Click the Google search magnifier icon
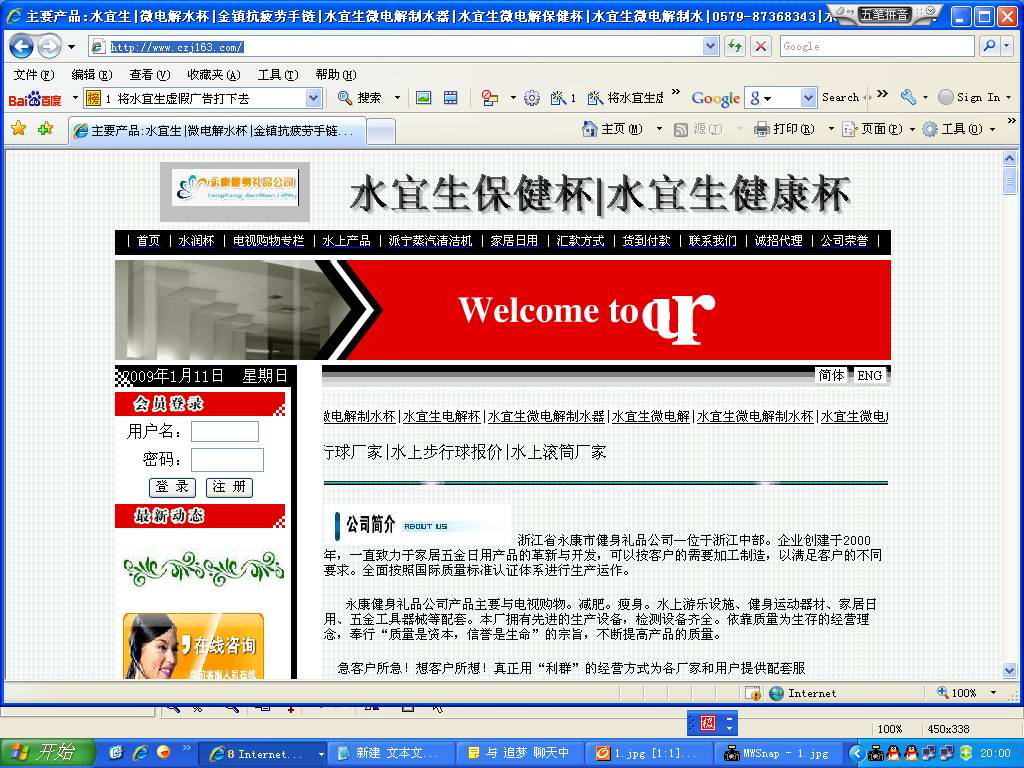 point(988,46)
